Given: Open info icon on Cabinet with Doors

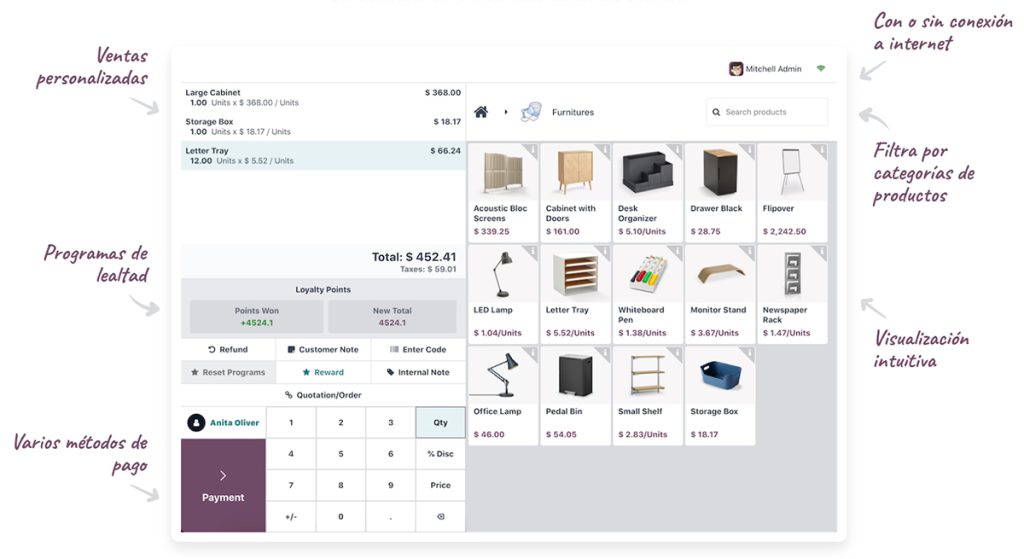Looking at the screenshot, I should coord(605,151).
